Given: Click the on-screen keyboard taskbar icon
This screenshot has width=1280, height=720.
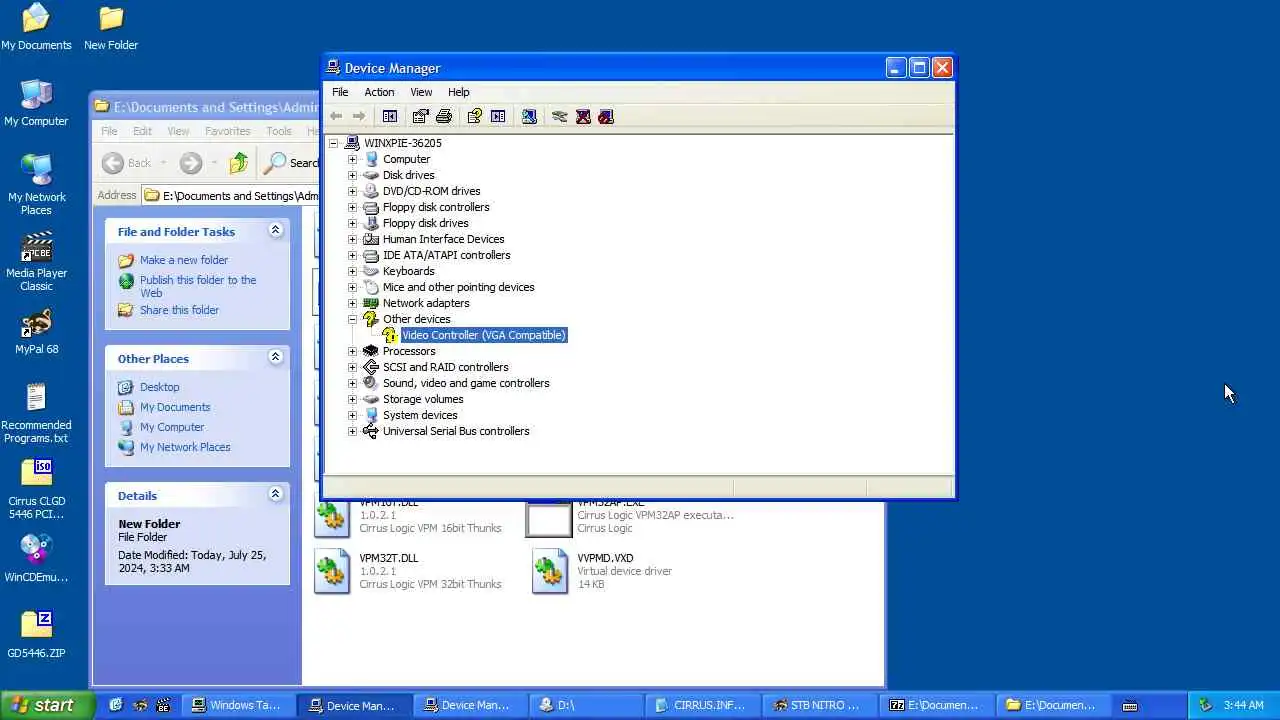Looking at the screenshot, I should tap(1130, 705).
